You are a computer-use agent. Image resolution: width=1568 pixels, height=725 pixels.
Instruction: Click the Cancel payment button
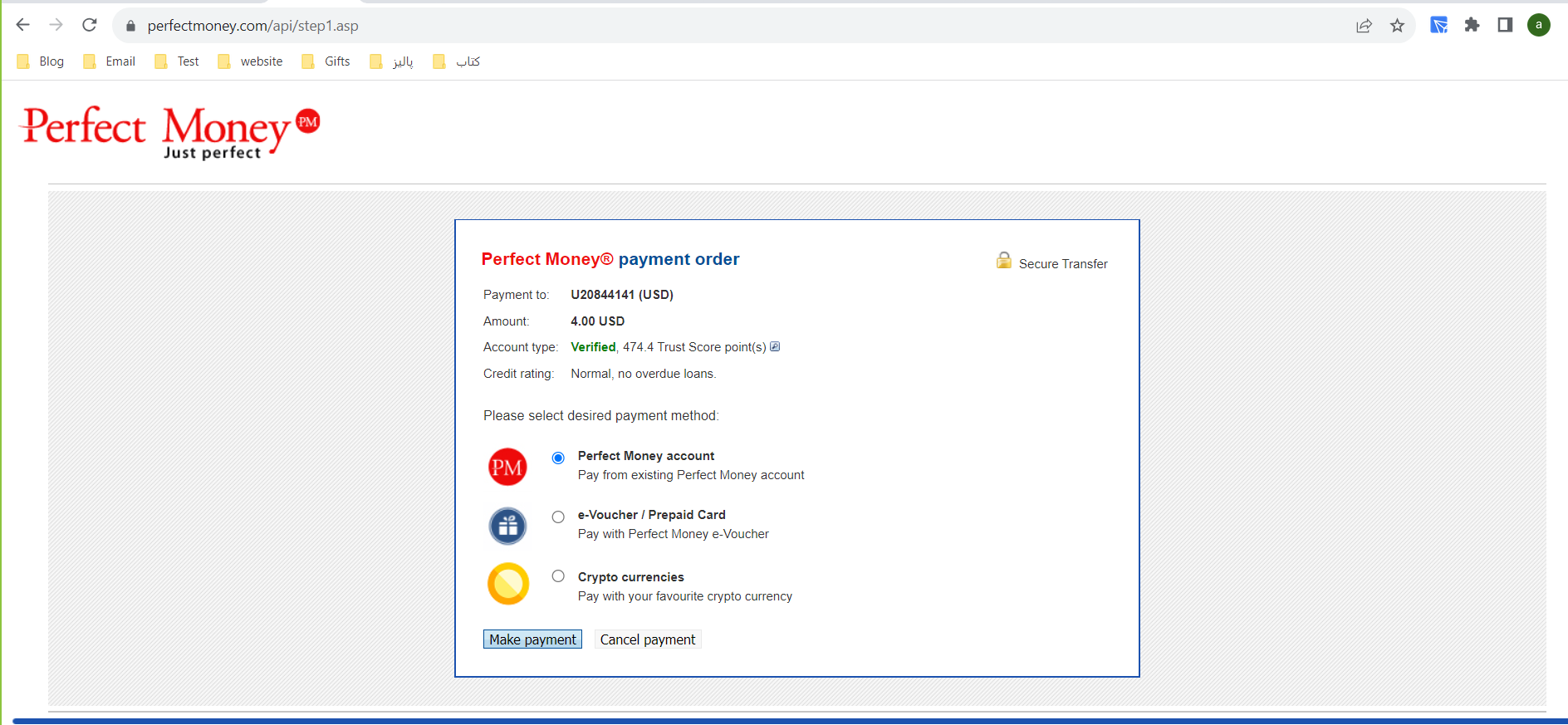pos(648,639)
